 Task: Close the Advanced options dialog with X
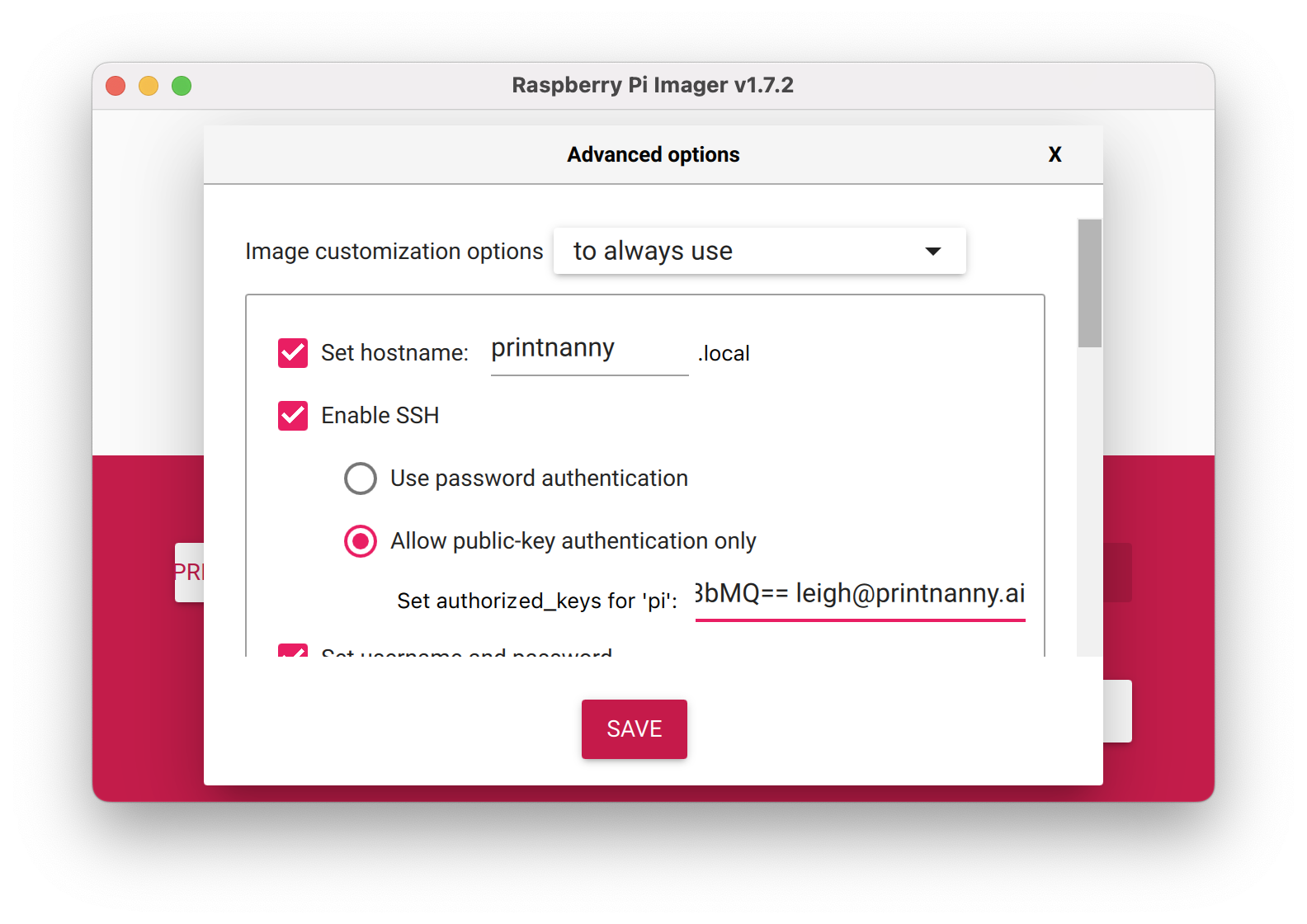click(1055, 154)
